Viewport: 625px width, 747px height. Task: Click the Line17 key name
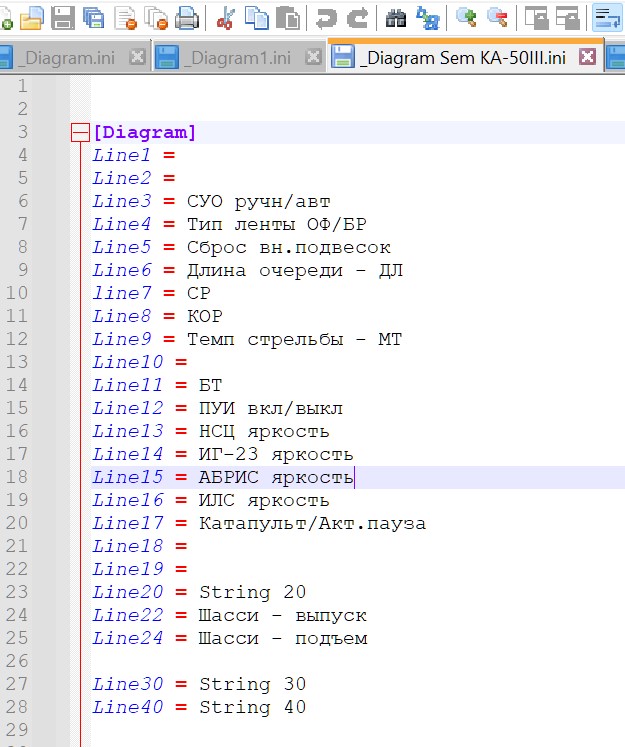[128, 524]
